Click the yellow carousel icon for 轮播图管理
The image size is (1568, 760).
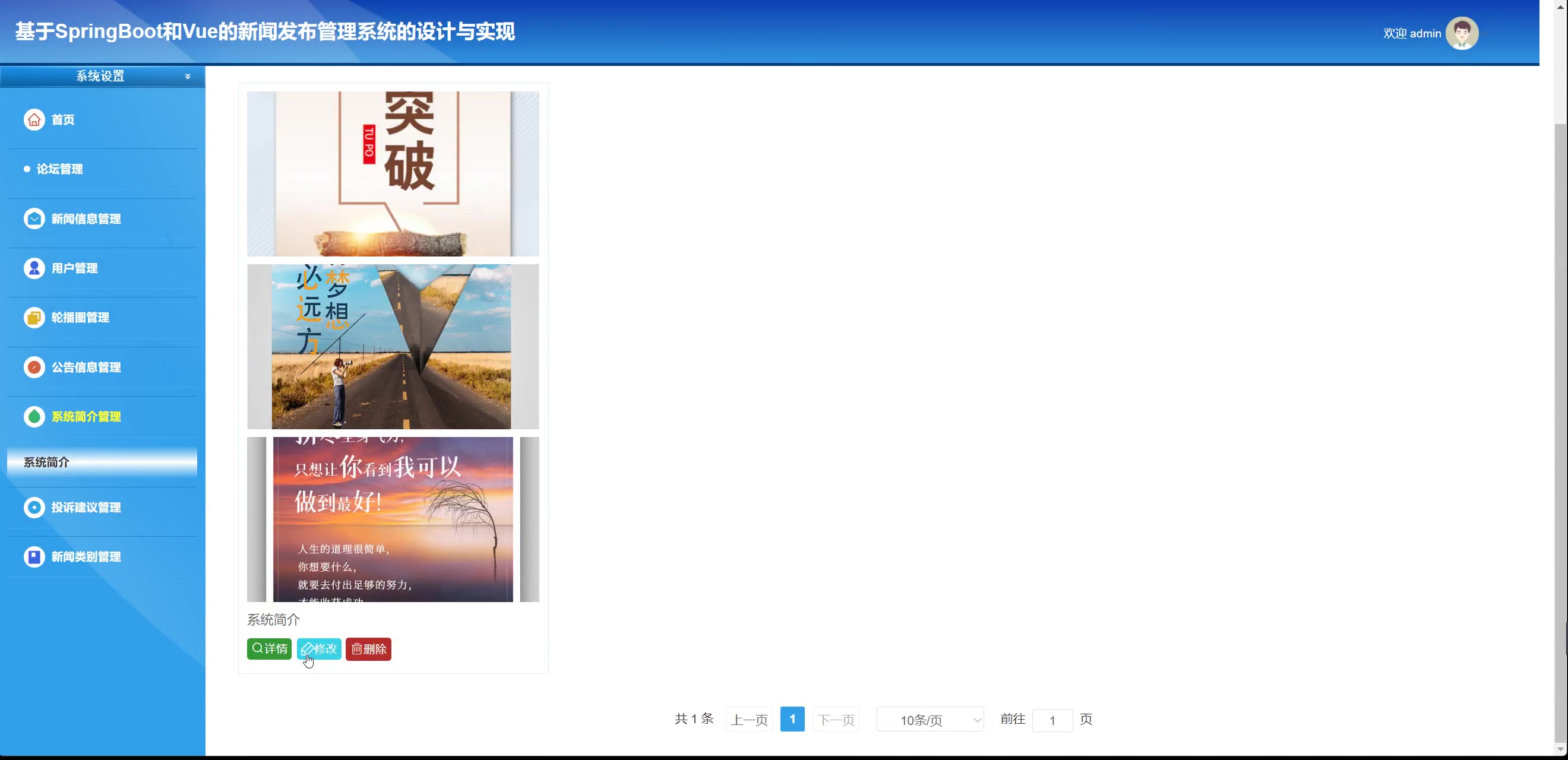point(34,318)
